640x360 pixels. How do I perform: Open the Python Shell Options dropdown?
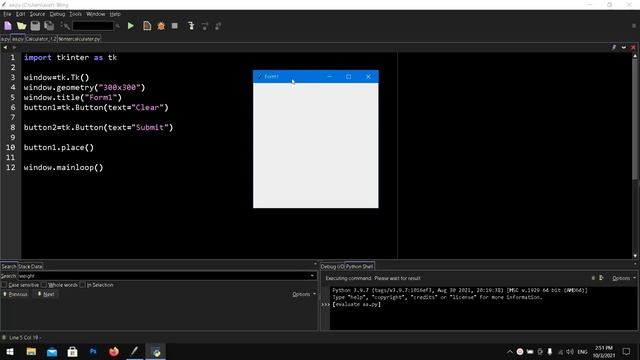[624, 278]
